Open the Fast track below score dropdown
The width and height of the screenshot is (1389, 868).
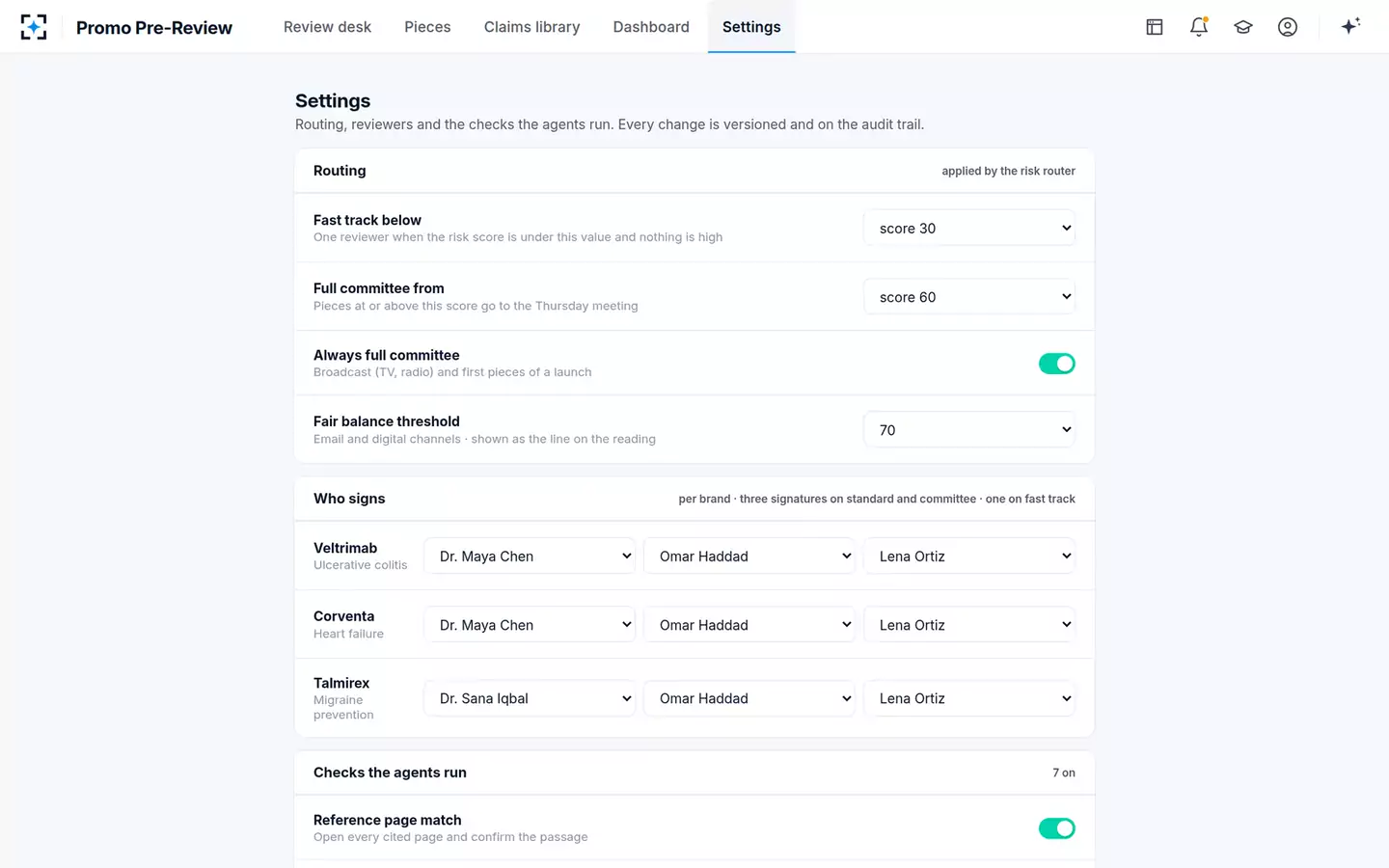tap(969, 229)
